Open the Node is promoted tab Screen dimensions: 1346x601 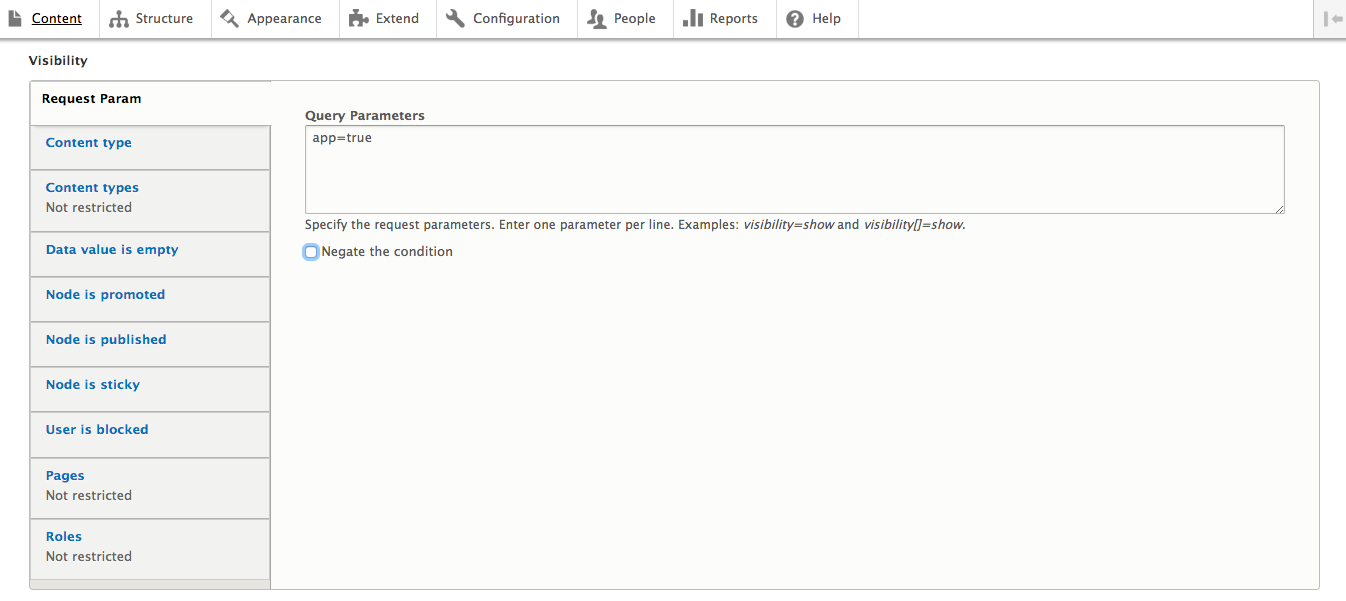[105, 295]
